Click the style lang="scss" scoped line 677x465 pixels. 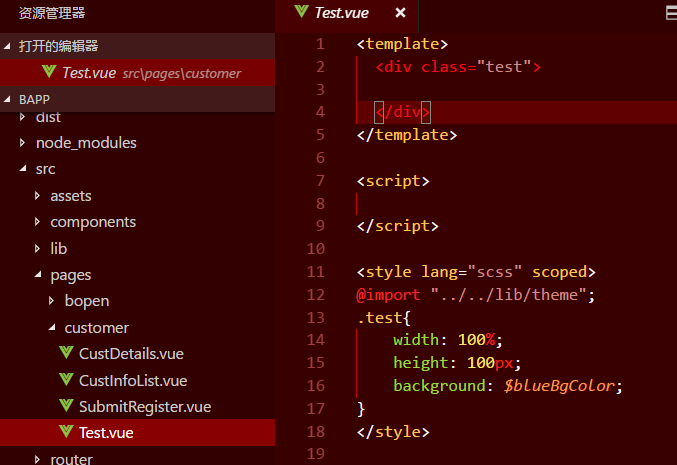tap(476, 272)
